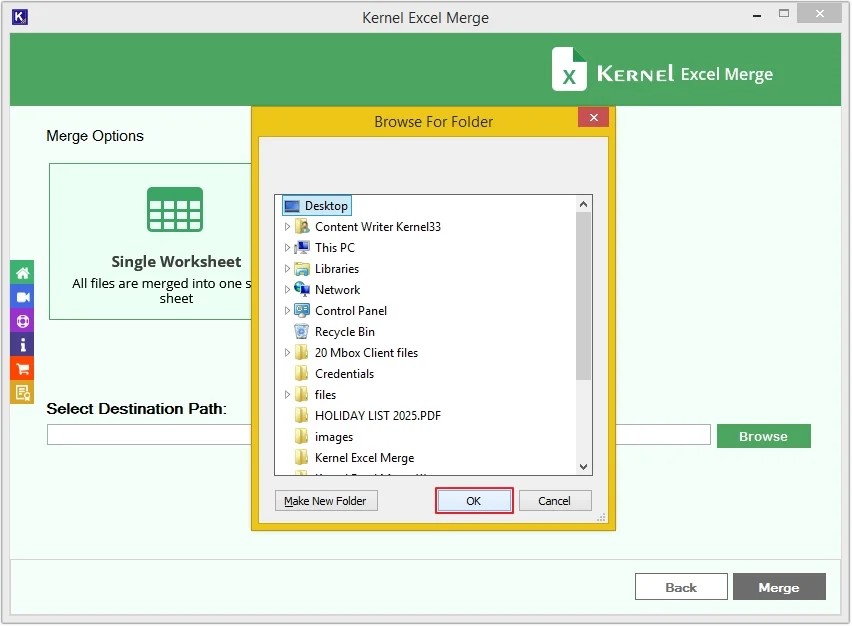This screenshot has width=852, height=626.
Task: Click the Merge button
Action: pyautogui.click(x=779, y=587)
